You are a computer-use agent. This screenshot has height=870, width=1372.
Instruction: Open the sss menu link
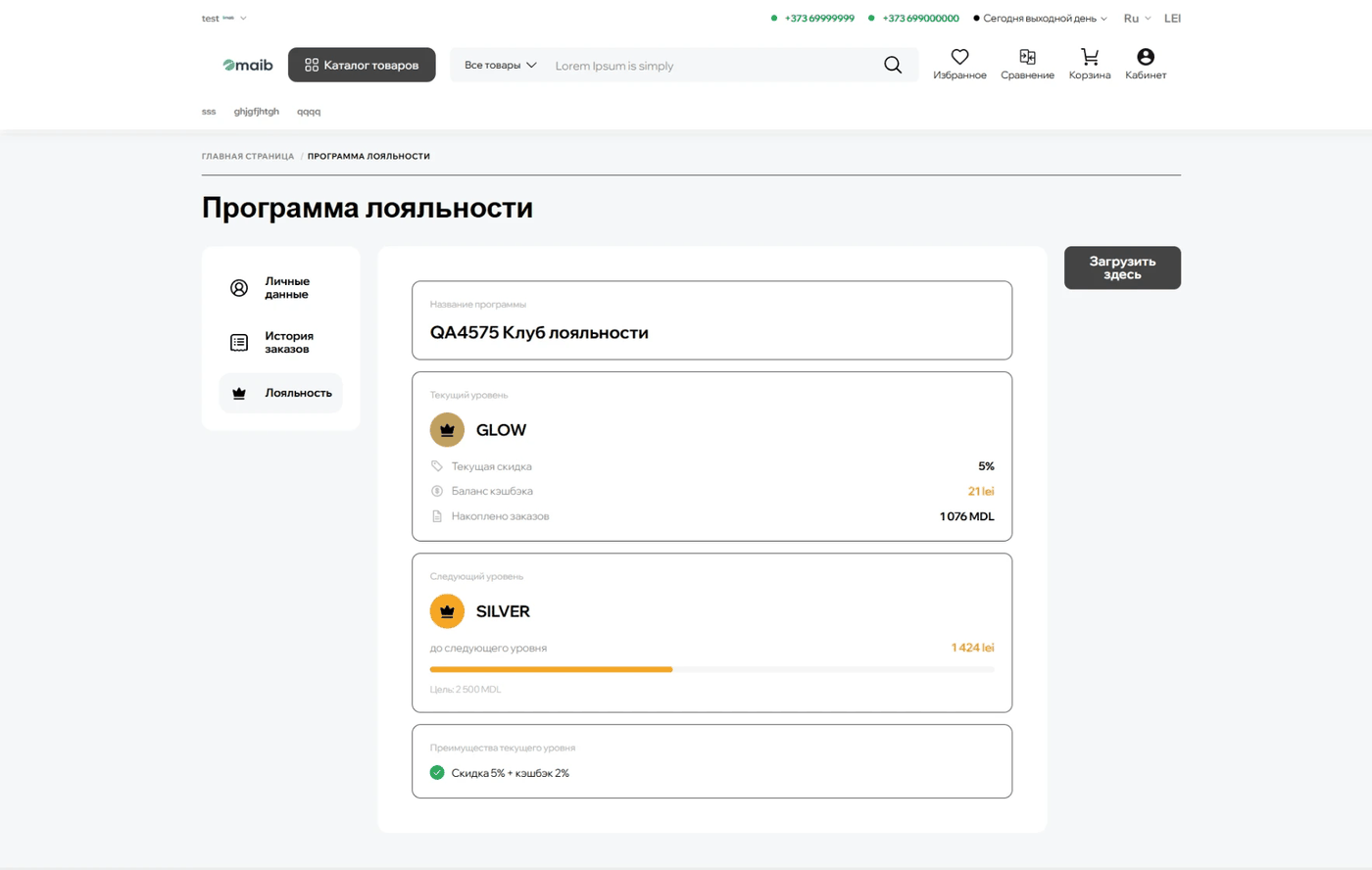(209, 111)
